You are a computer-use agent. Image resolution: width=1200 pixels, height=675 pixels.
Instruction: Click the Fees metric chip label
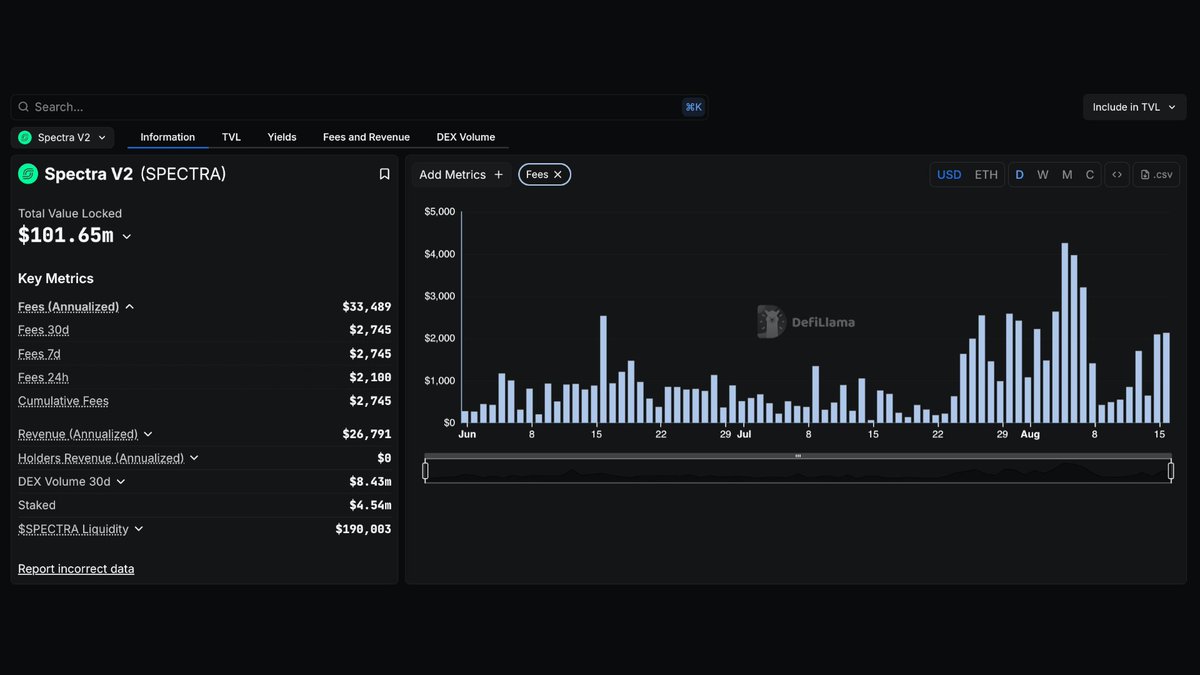[537, 175]
